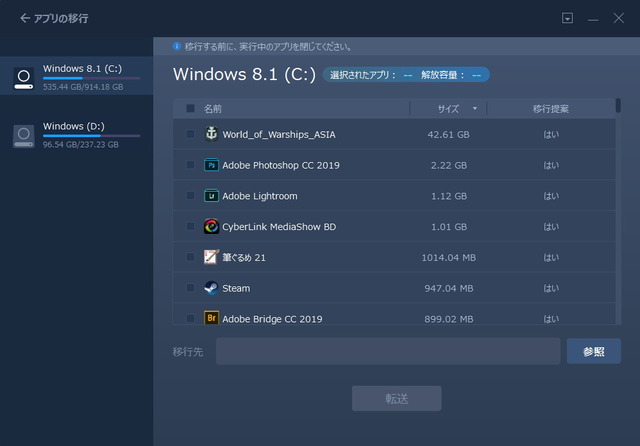Check CyberLink MediaShow BD checkbox
640x446 pixels.
[x=190, y=226]
